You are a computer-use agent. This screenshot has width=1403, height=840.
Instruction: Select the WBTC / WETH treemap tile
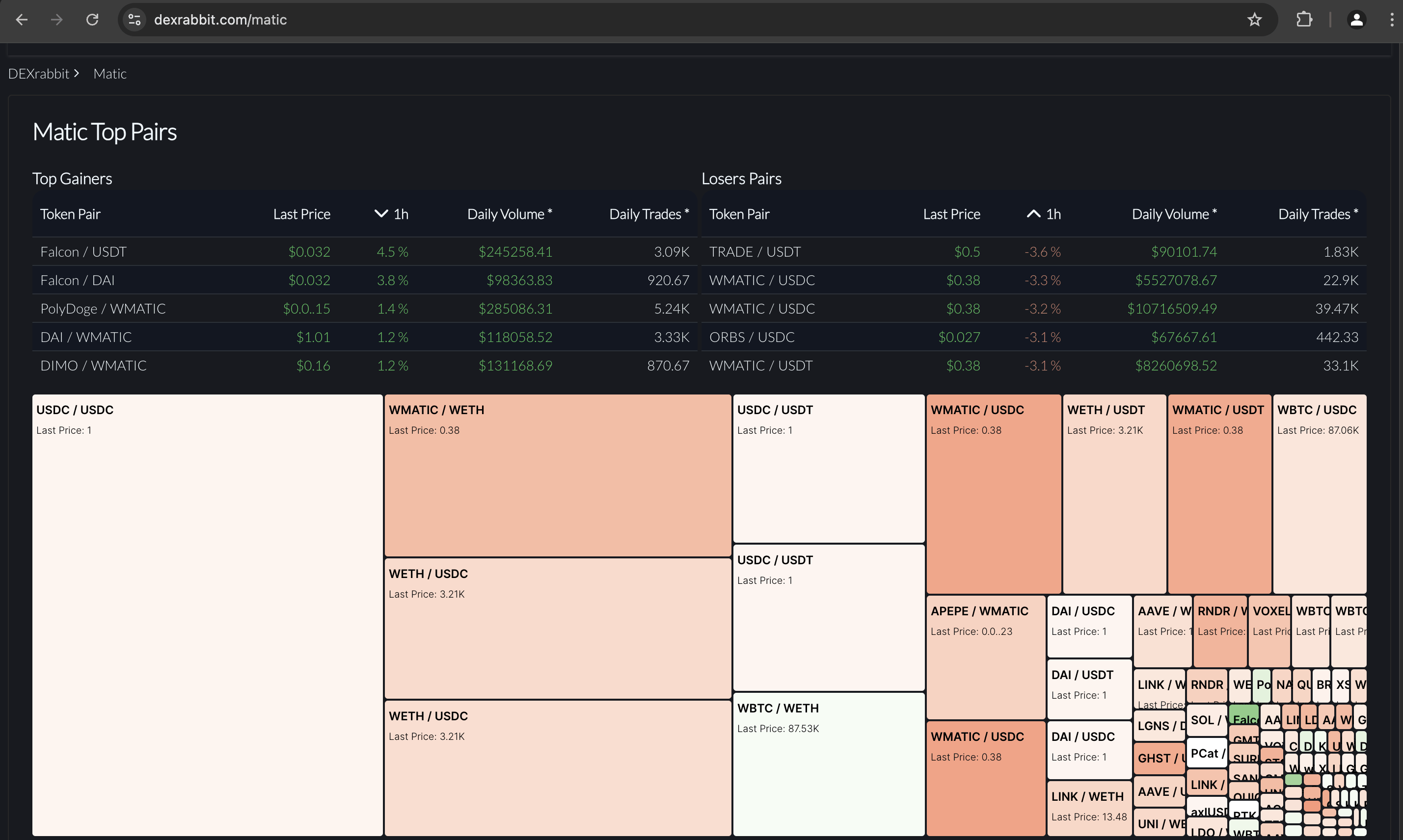click(829, 764)
